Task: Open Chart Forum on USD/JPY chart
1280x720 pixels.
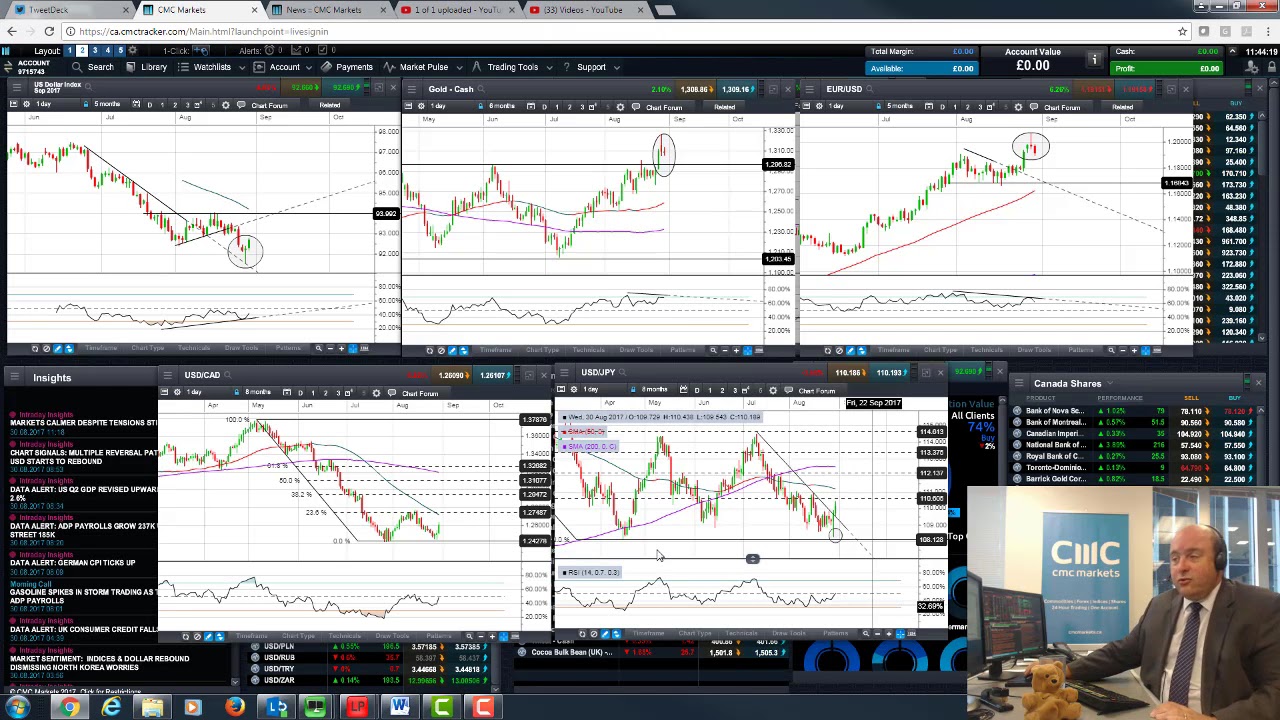Action: (x=817, y=391)
